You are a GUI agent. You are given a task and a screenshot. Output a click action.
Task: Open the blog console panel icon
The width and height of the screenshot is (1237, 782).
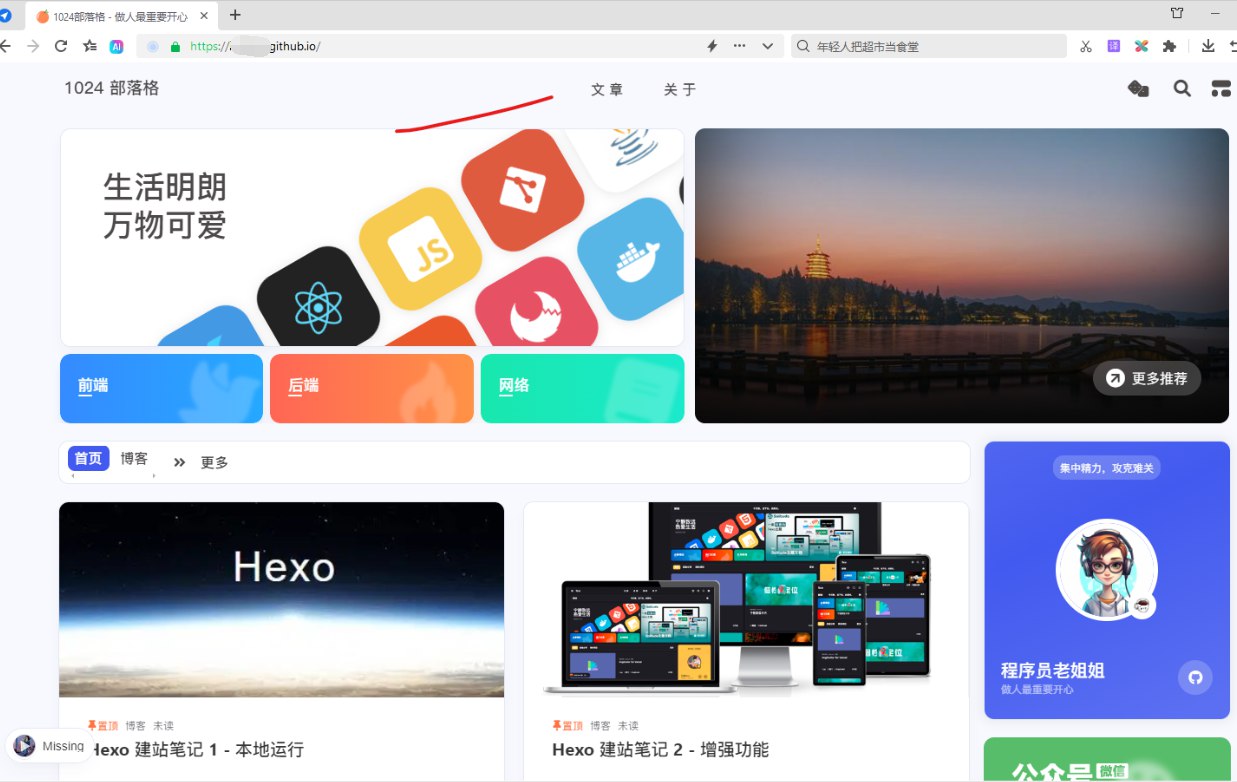(1220, 89)
